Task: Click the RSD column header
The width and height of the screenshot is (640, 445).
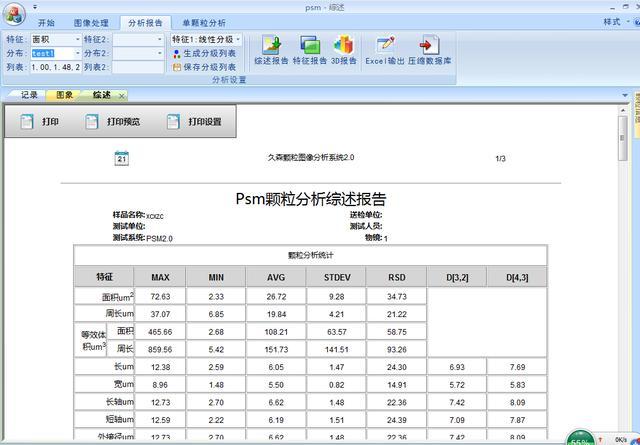Action: pos(397,277)
